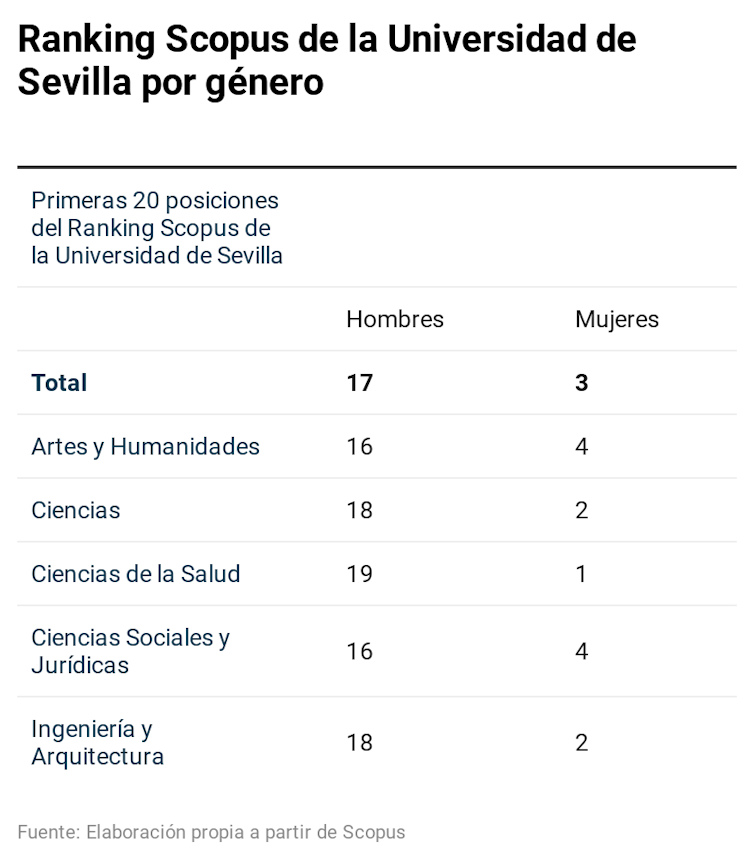
Task: Click the 'Fuente: Elaboración propia' source note
Action: click(211, 832)
